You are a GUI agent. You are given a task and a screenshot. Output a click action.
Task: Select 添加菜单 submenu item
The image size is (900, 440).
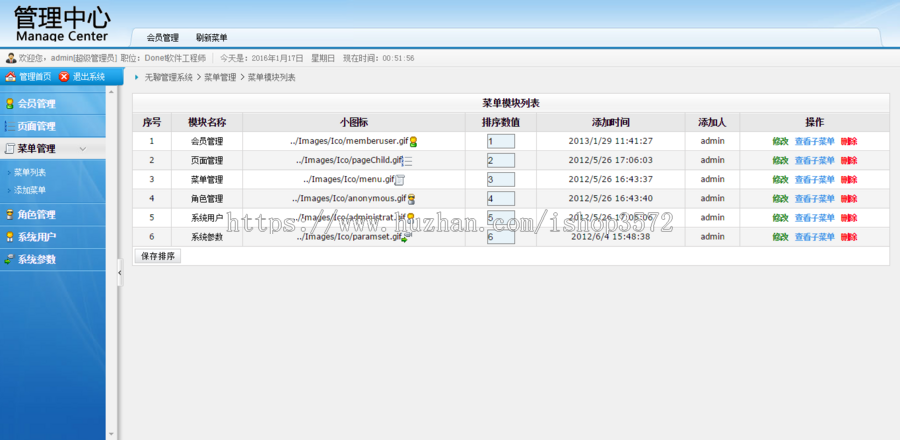pos(30,190)
